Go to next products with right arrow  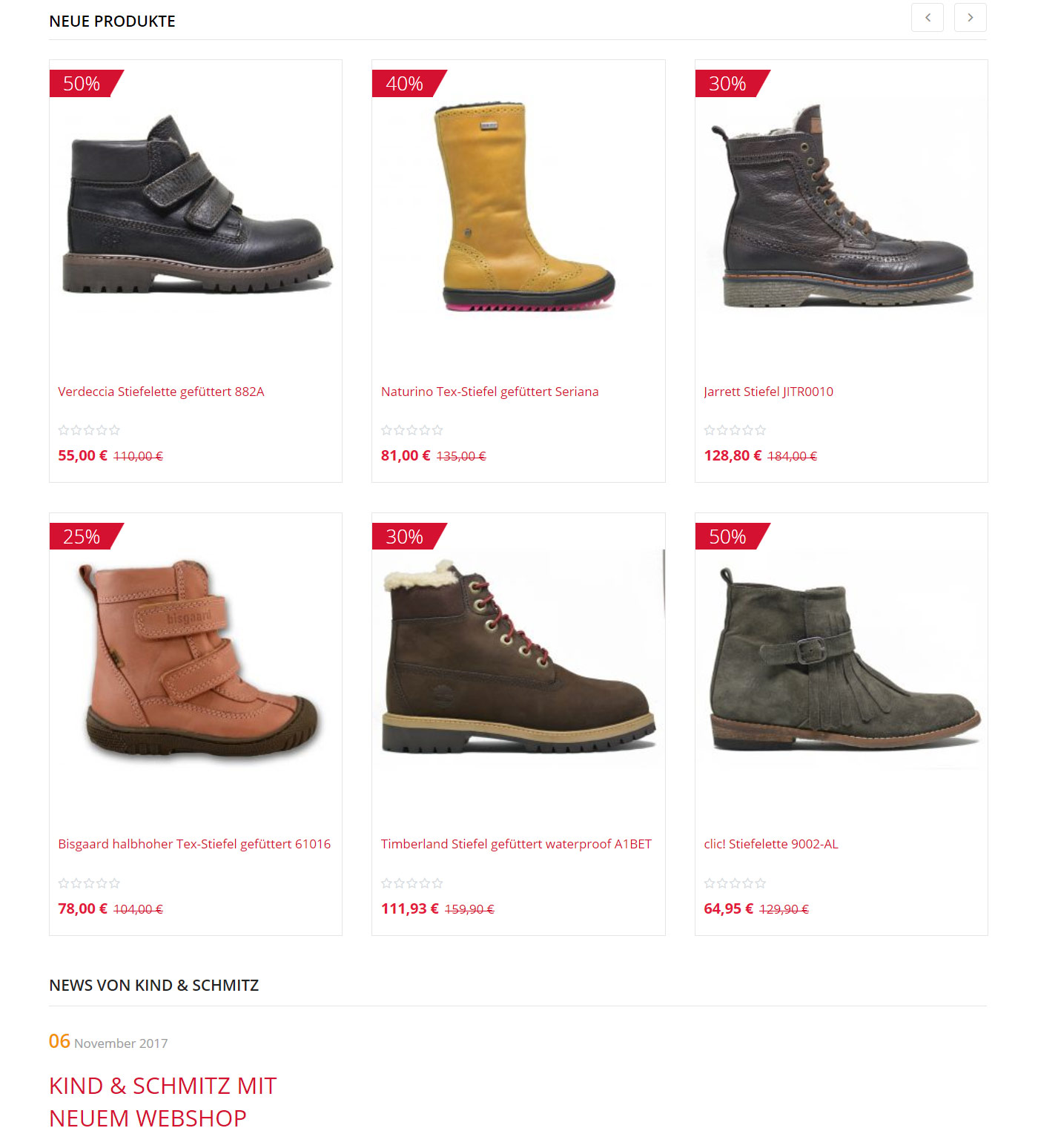(x=970, y=18)
